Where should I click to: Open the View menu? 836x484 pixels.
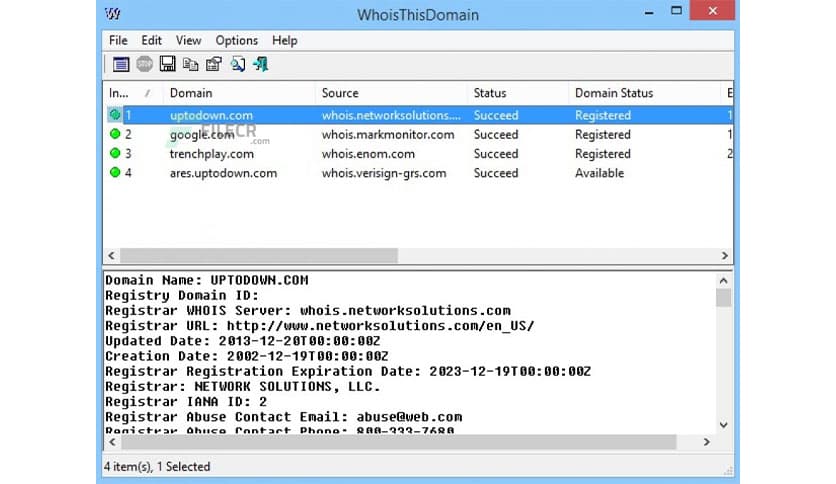(x=188, y=41)
